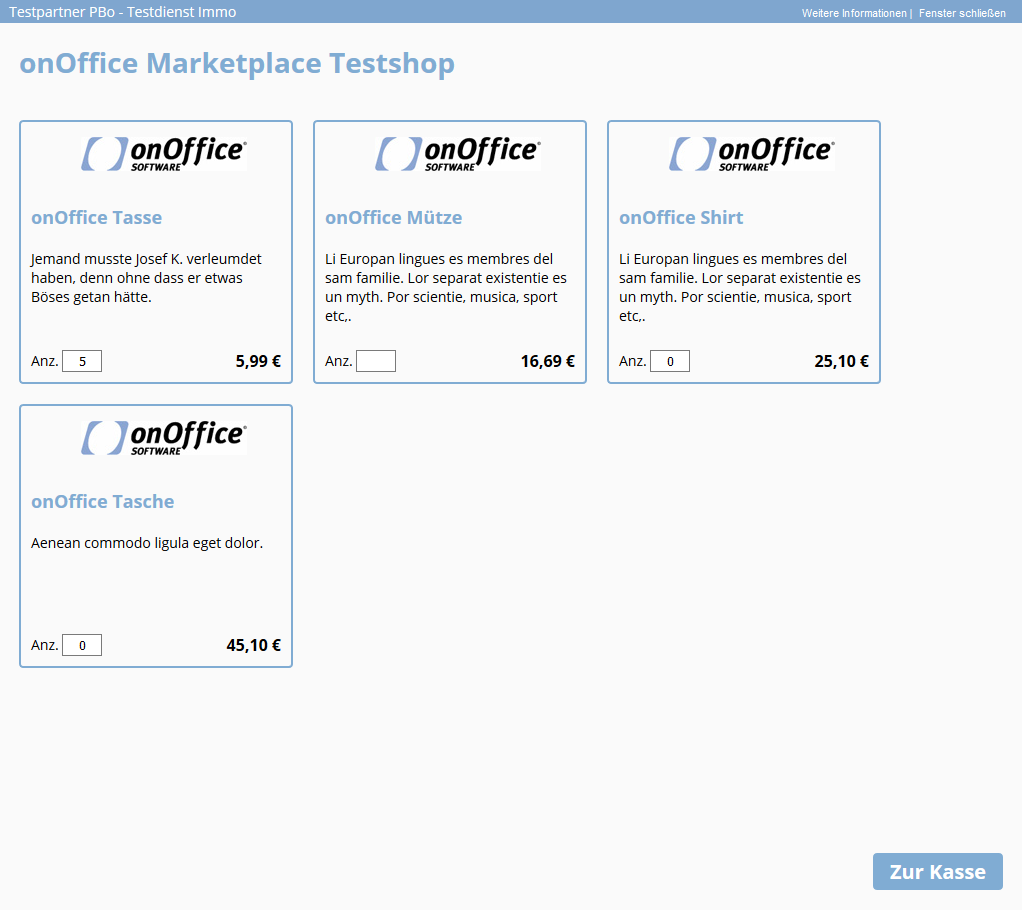The height and width of the screenshot is (910, 1022).
Task: Click the Zur Kasse checkout button
Action: (x=937, y=872)
